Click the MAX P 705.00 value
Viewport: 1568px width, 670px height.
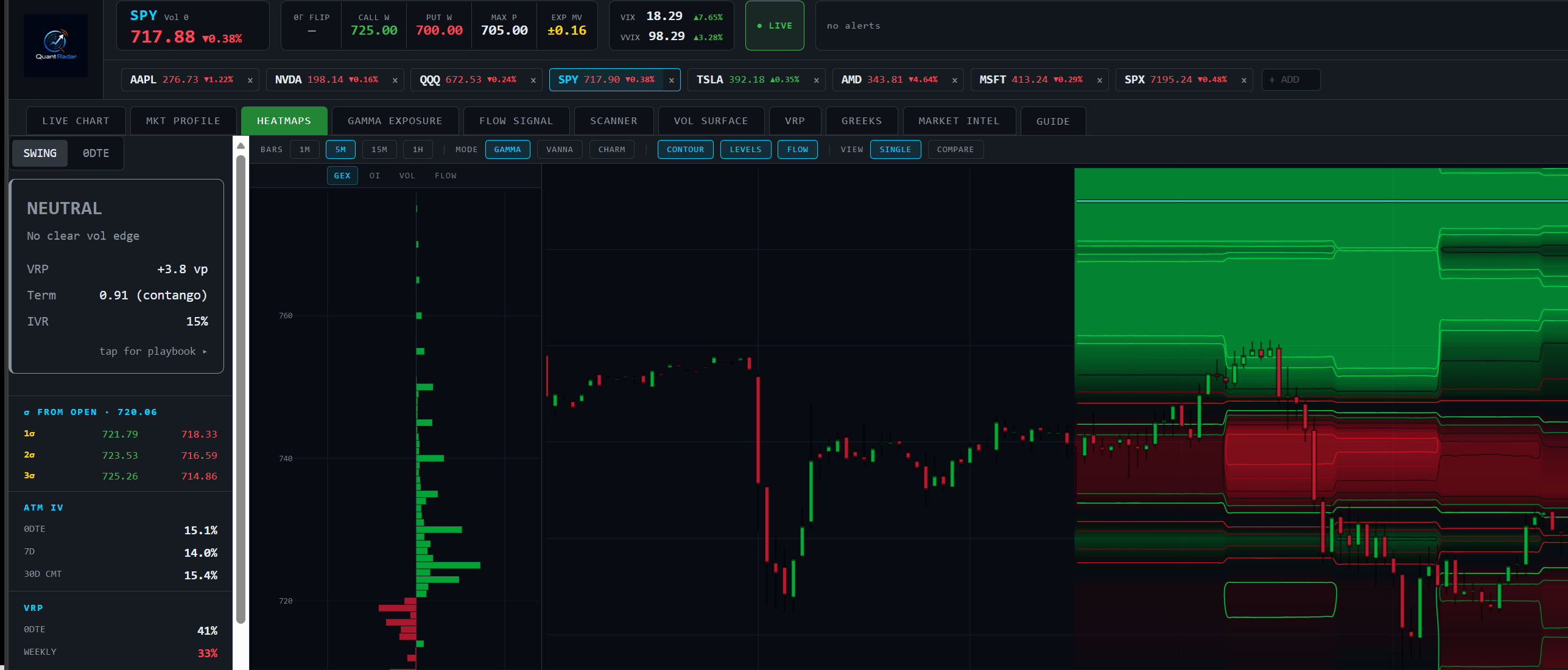pos(504,30)
